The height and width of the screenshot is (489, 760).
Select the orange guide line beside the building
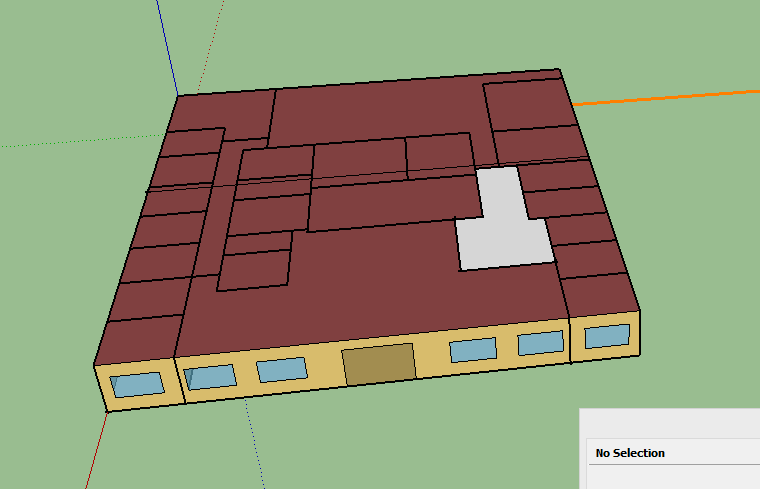click(x=665, y=97)
